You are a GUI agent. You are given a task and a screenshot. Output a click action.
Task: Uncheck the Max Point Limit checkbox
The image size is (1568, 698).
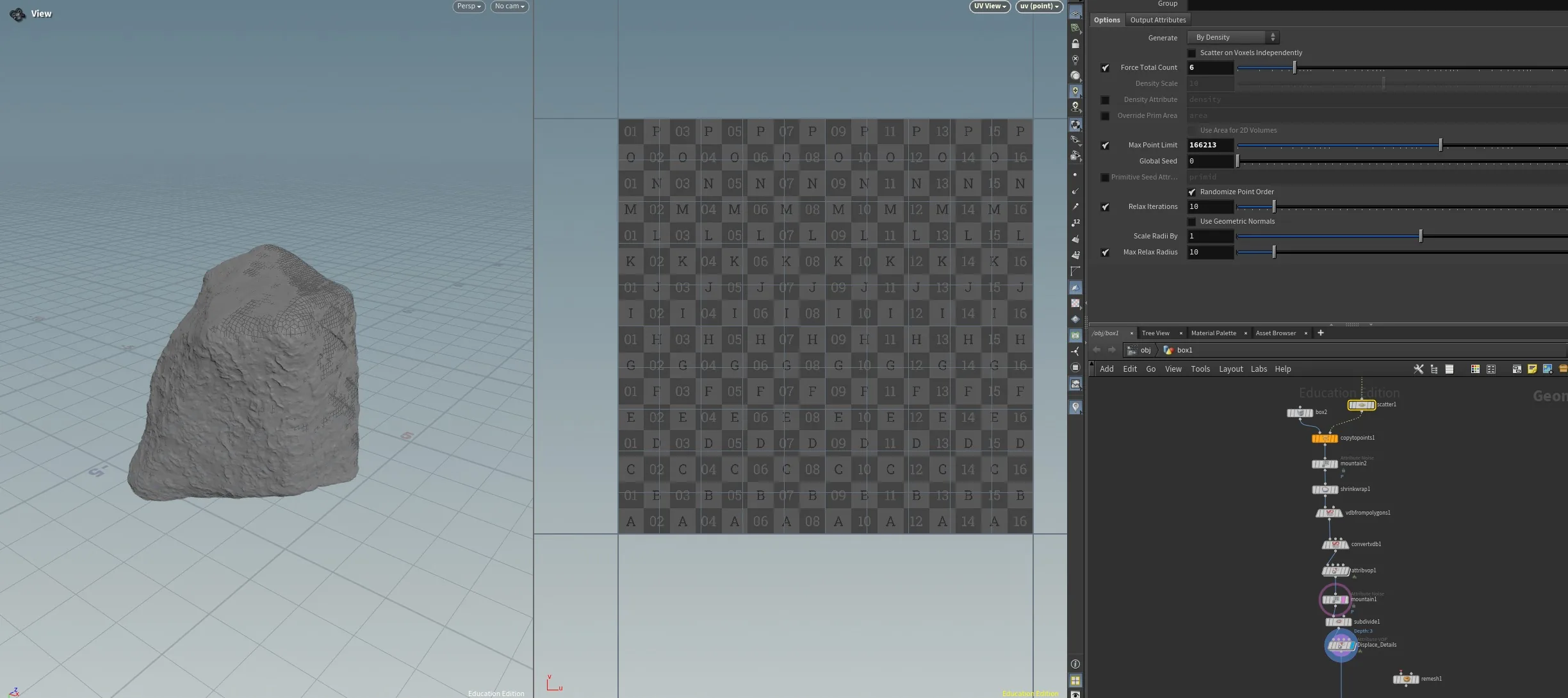(1105, 145)
